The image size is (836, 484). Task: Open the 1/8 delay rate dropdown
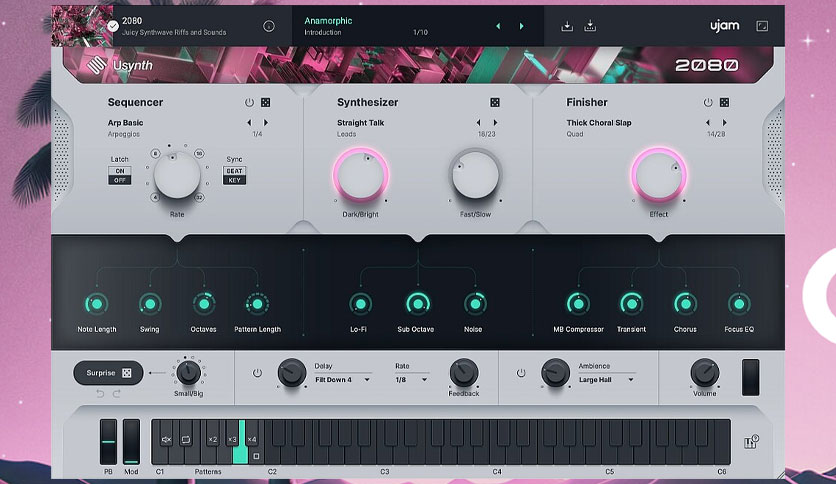411,380
